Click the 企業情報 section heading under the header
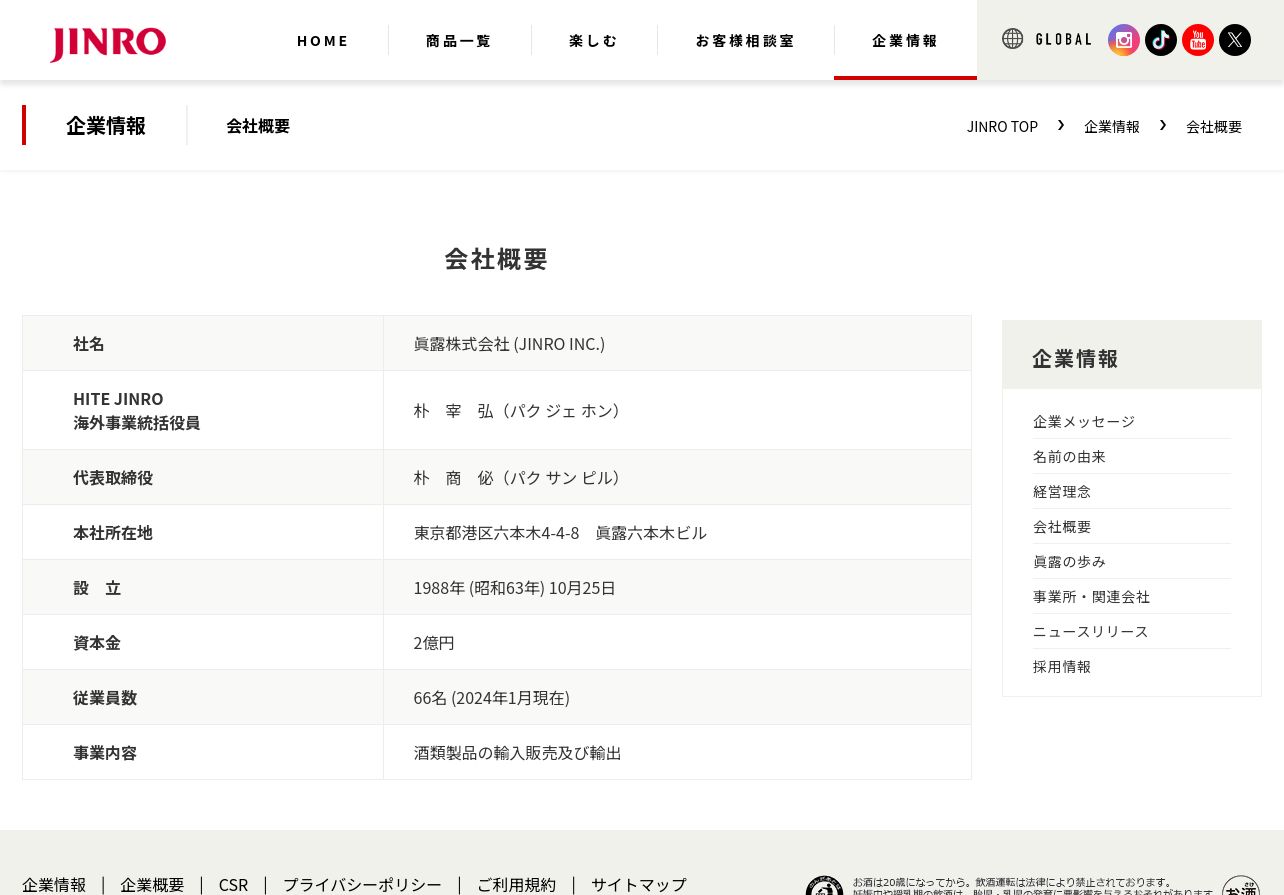 coord(106,126)
